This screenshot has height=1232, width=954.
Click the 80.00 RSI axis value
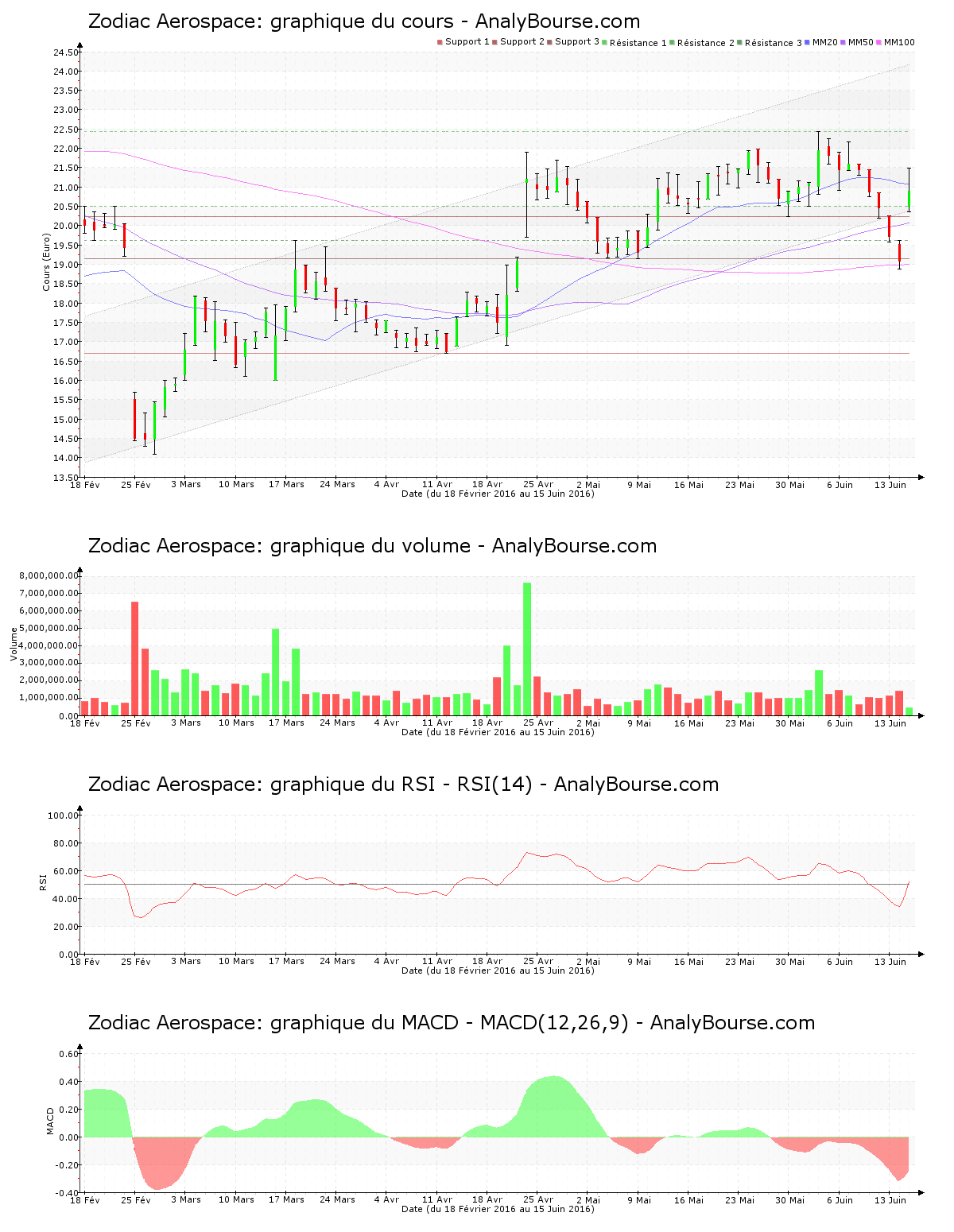66,843
